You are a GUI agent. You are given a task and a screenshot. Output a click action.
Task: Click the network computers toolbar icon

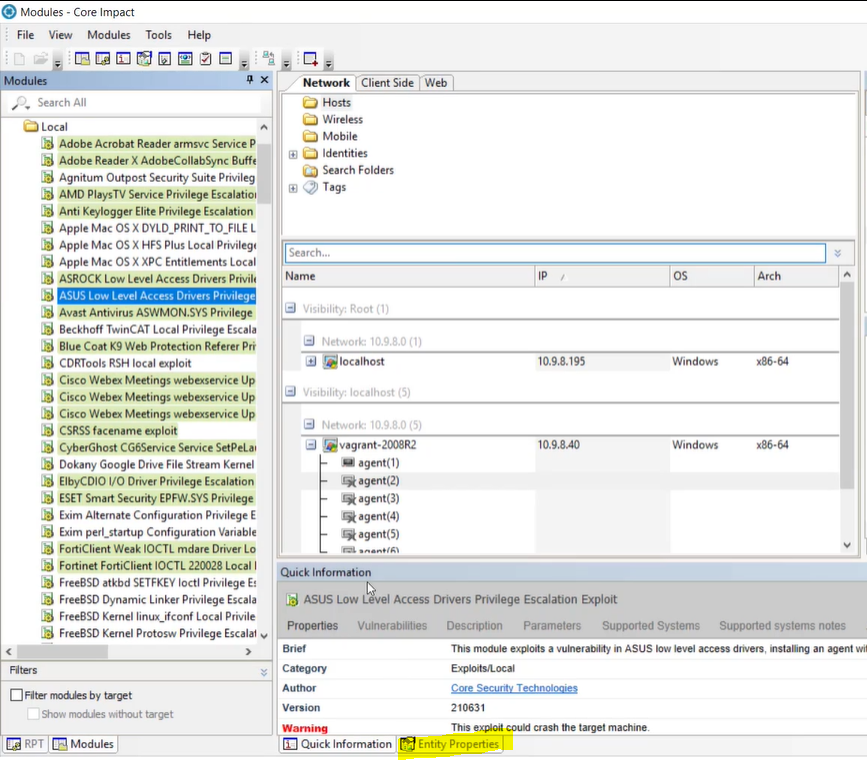(x=269, y=59)
